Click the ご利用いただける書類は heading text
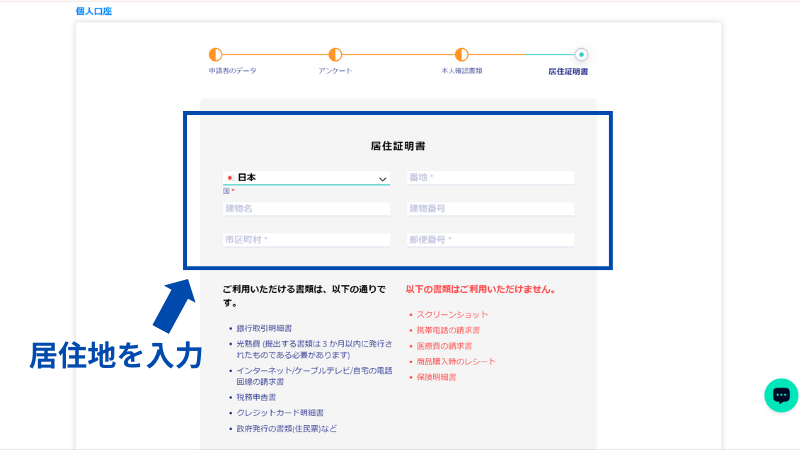 pos(304,296)
